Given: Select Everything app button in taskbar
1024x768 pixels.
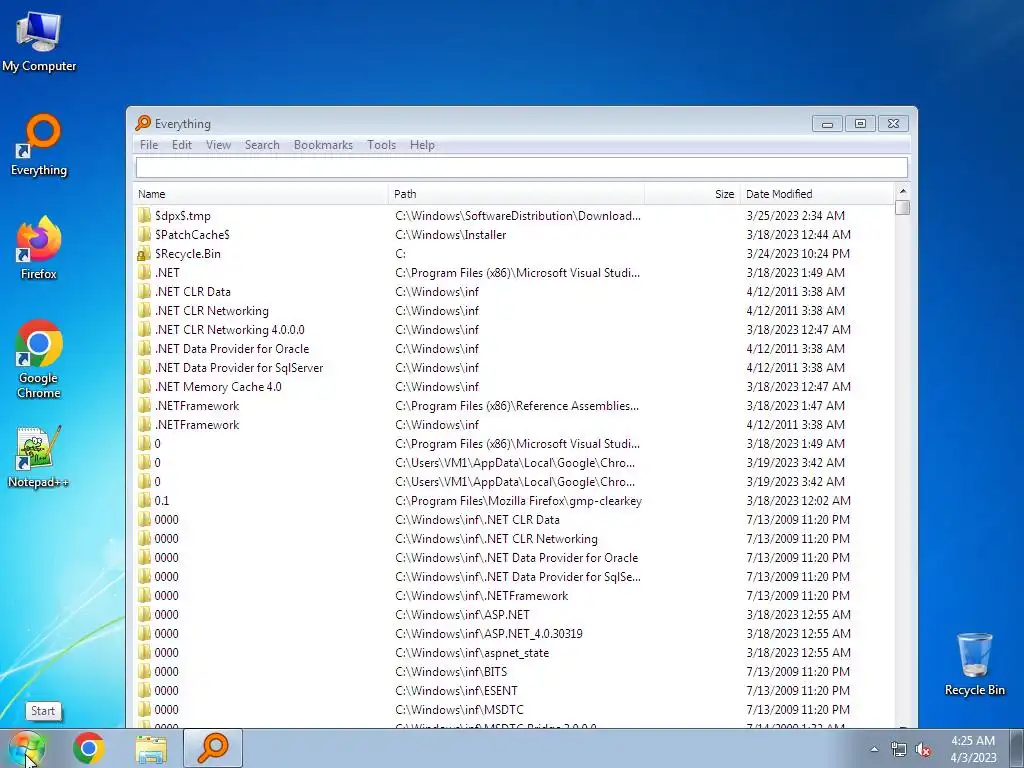Looking at the screenshot, I should [213, 748].
